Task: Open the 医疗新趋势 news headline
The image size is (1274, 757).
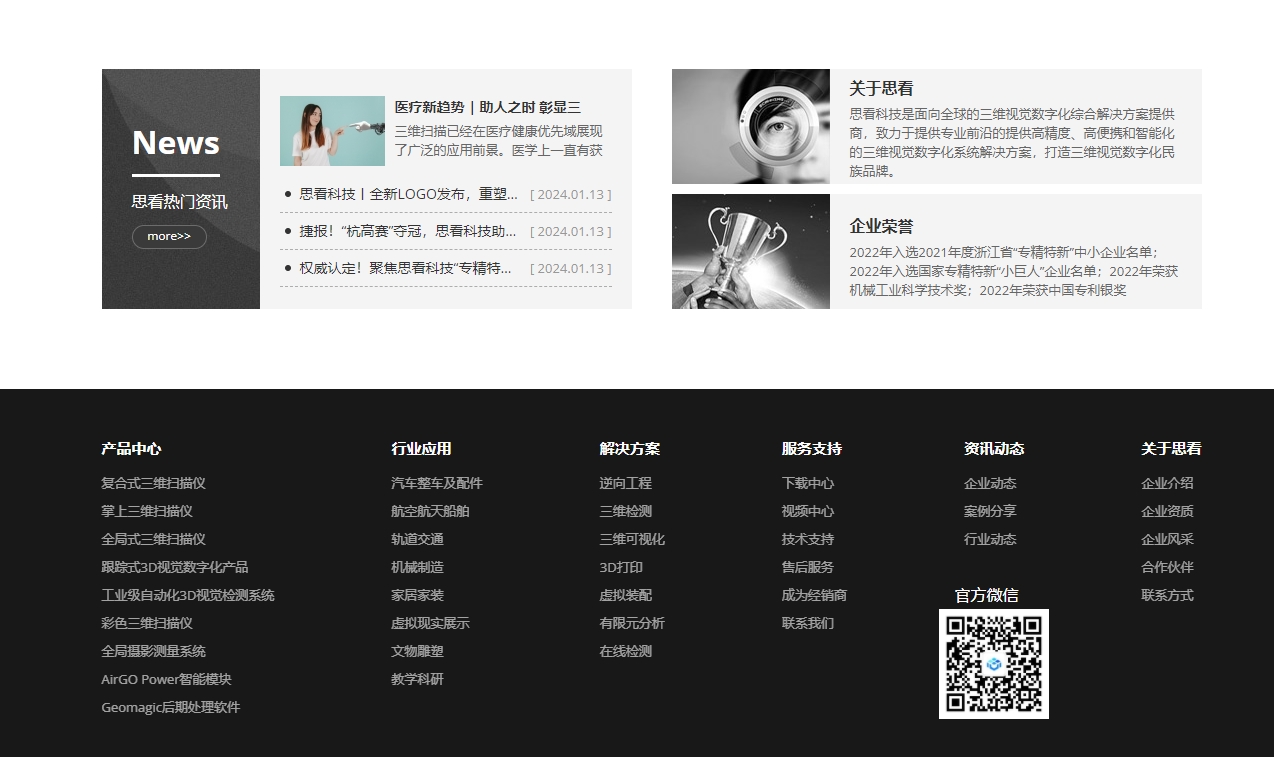Action: pos(487,107)
